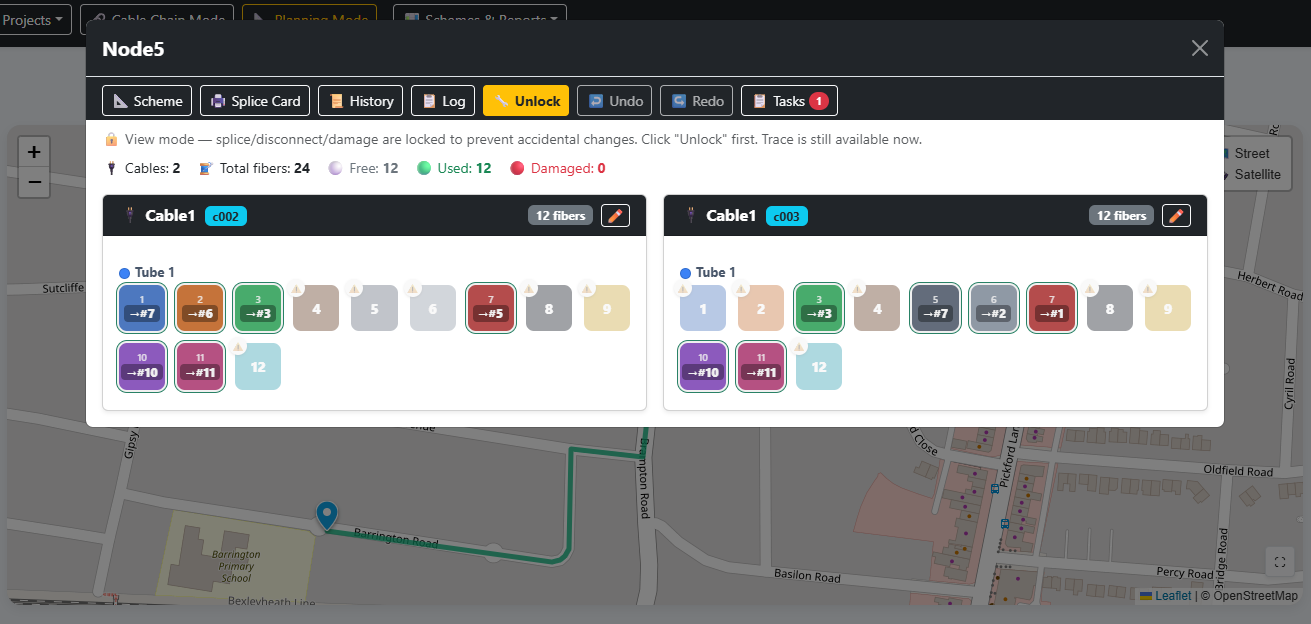Click the Total fibers: 24 stat
Viewport: 1311px width, 624px height.
tap(254, 168)
